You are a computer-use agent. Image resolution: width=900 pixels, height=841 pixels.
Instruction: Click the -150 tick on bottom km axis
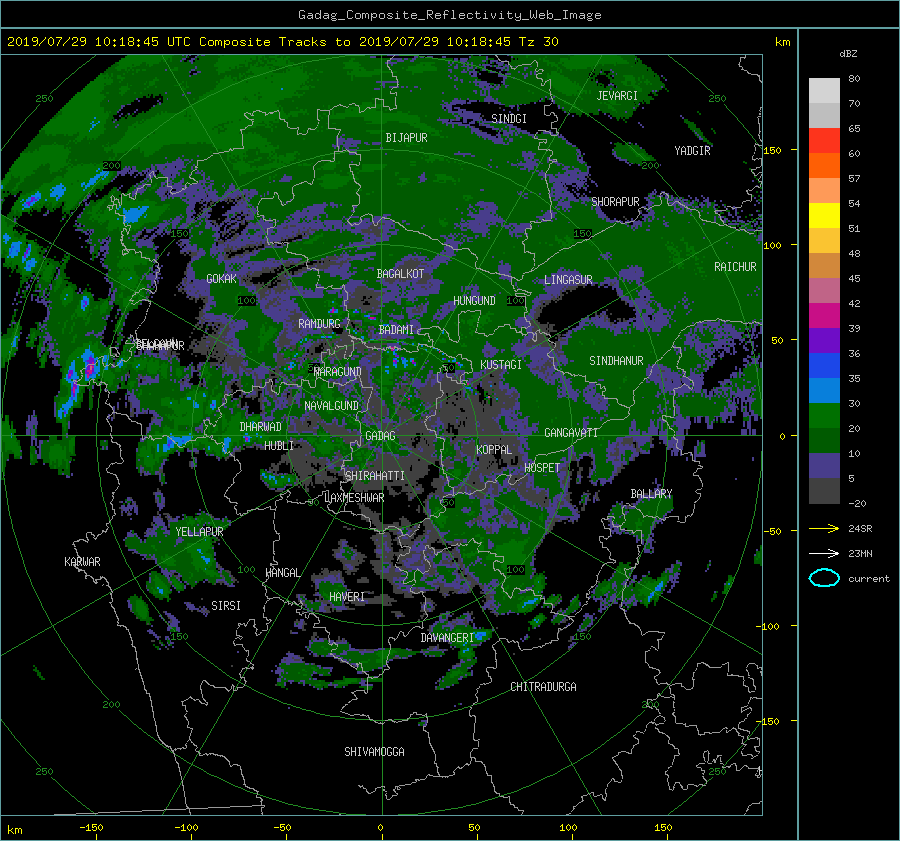tap(91, 828)
